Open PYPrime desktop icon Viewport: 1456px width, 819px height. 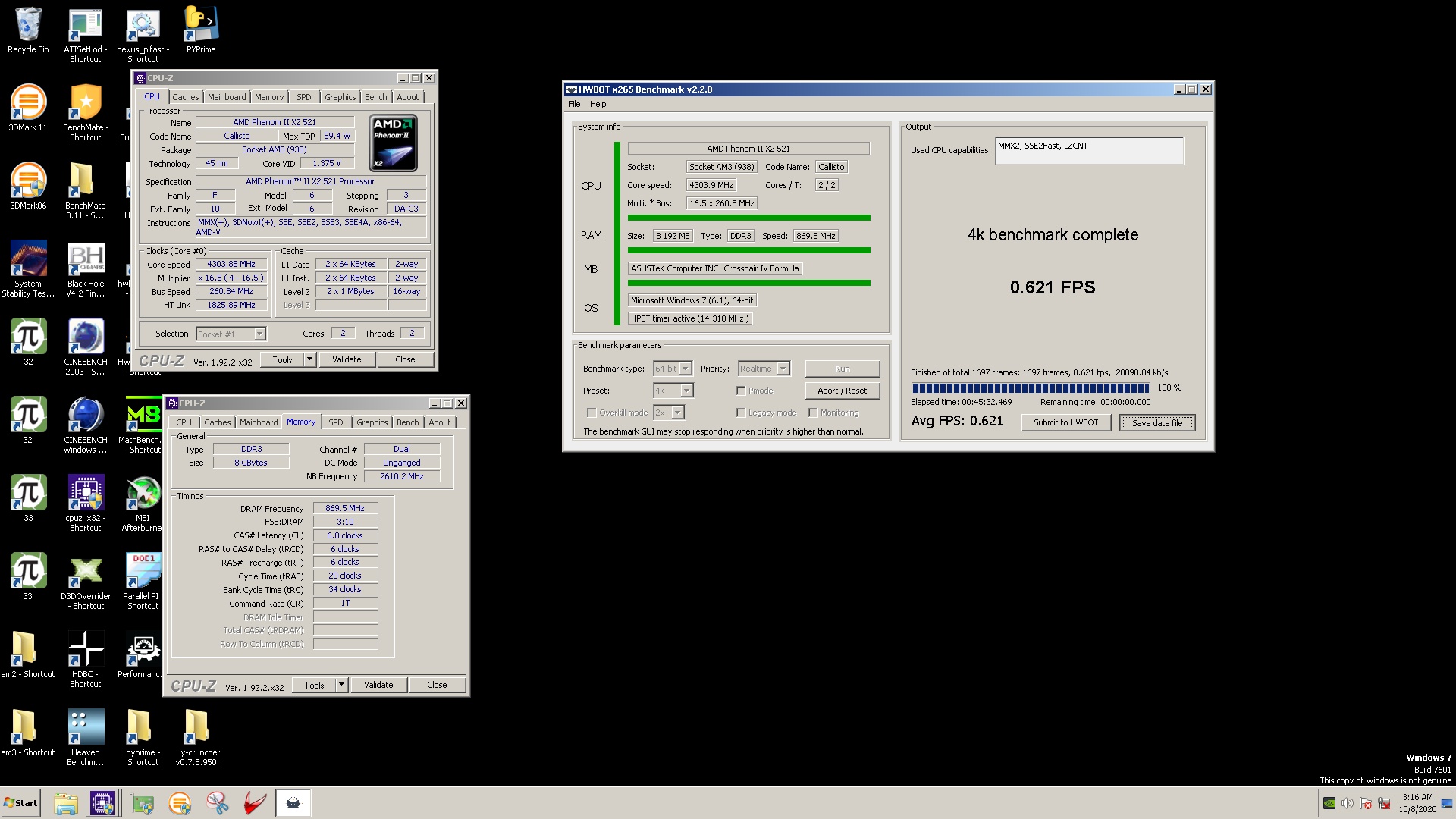click(201, 30)
